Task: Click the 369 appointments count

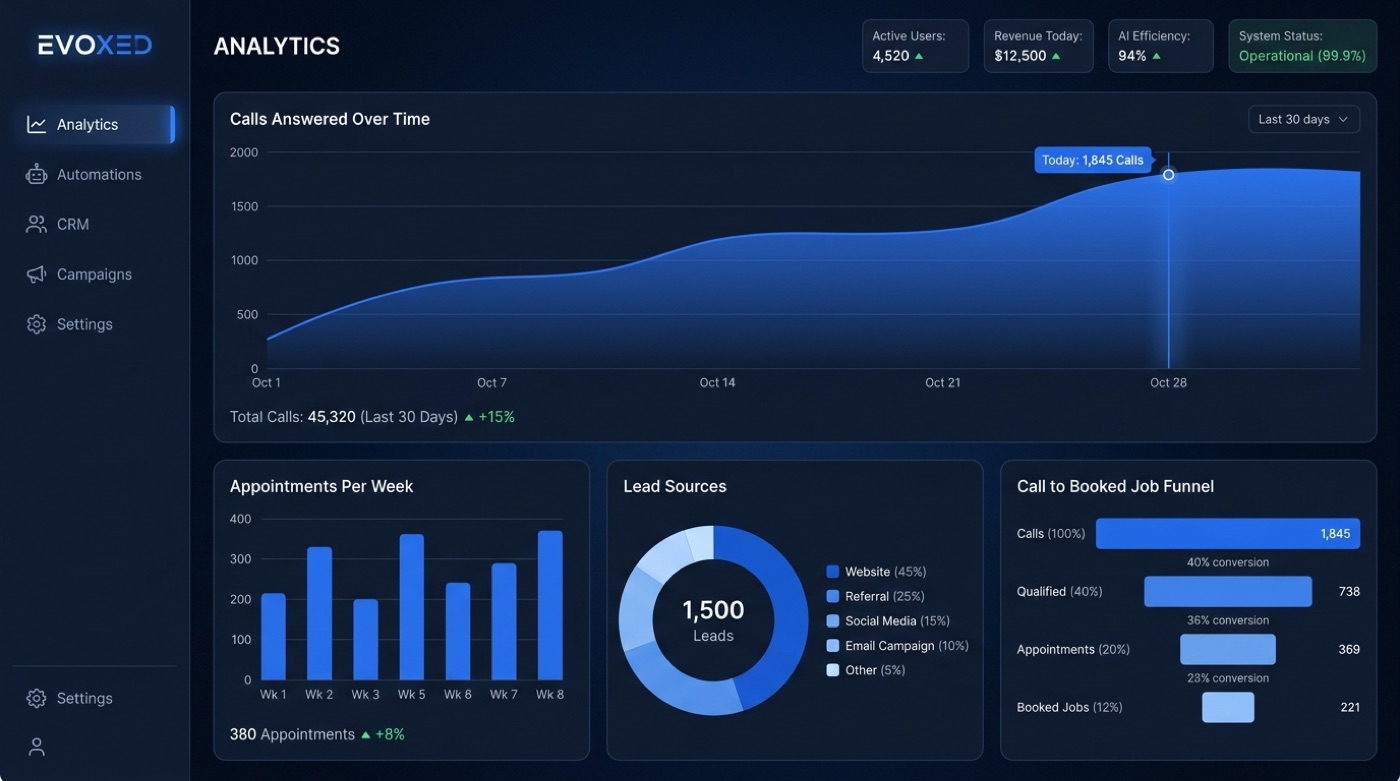Action: [1349, 649]
